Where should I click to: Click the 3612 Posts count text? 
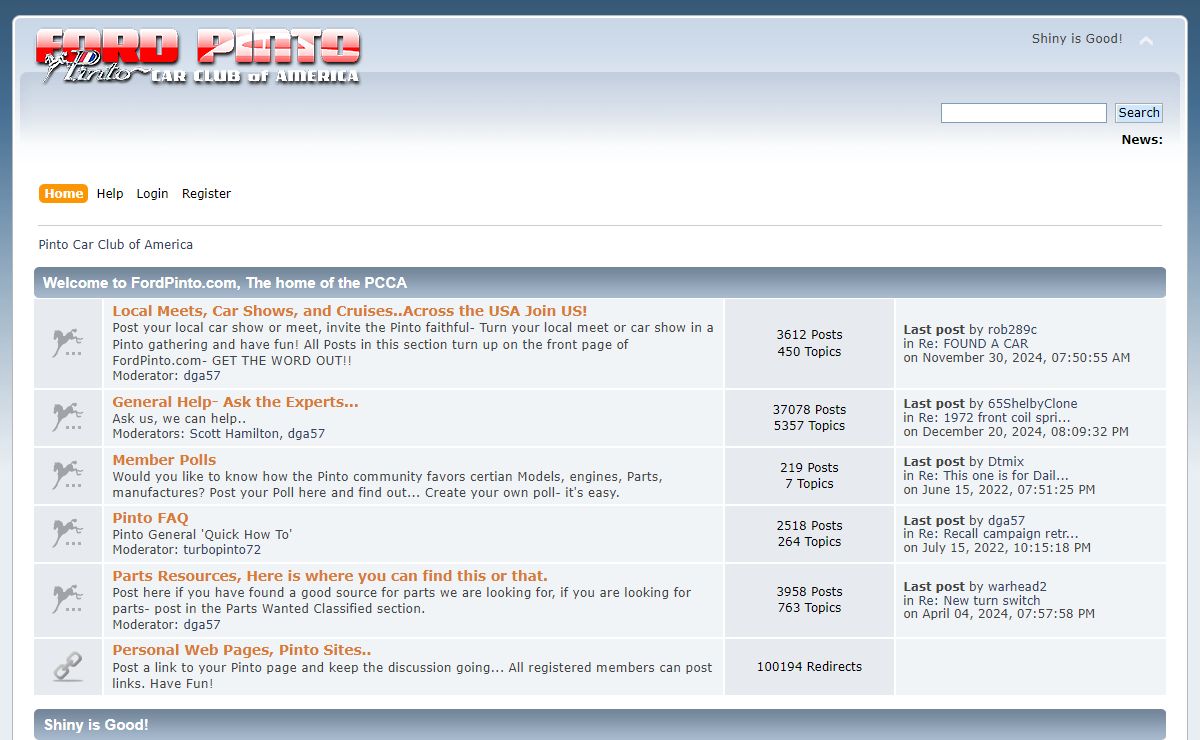click(x=809, y=335)
